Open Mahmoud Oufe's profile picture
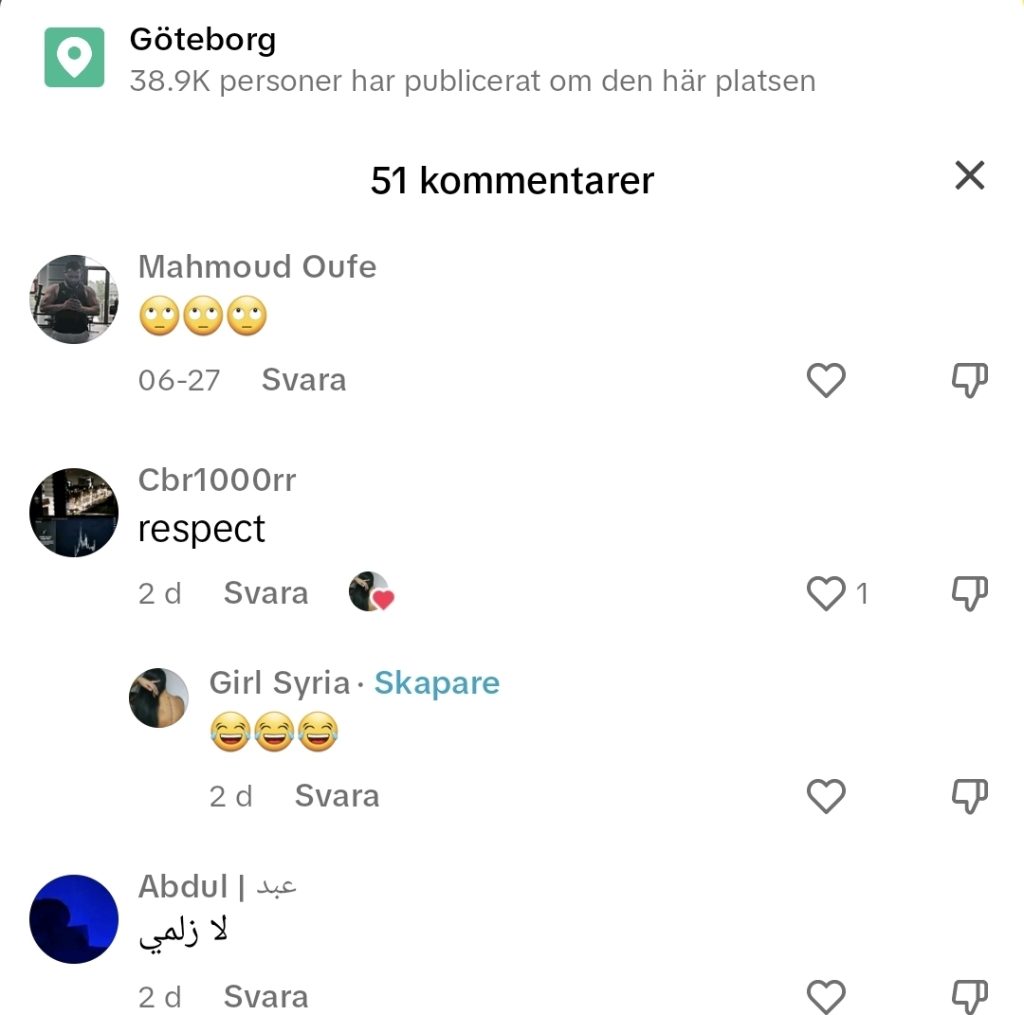 [x=74, y=299]
